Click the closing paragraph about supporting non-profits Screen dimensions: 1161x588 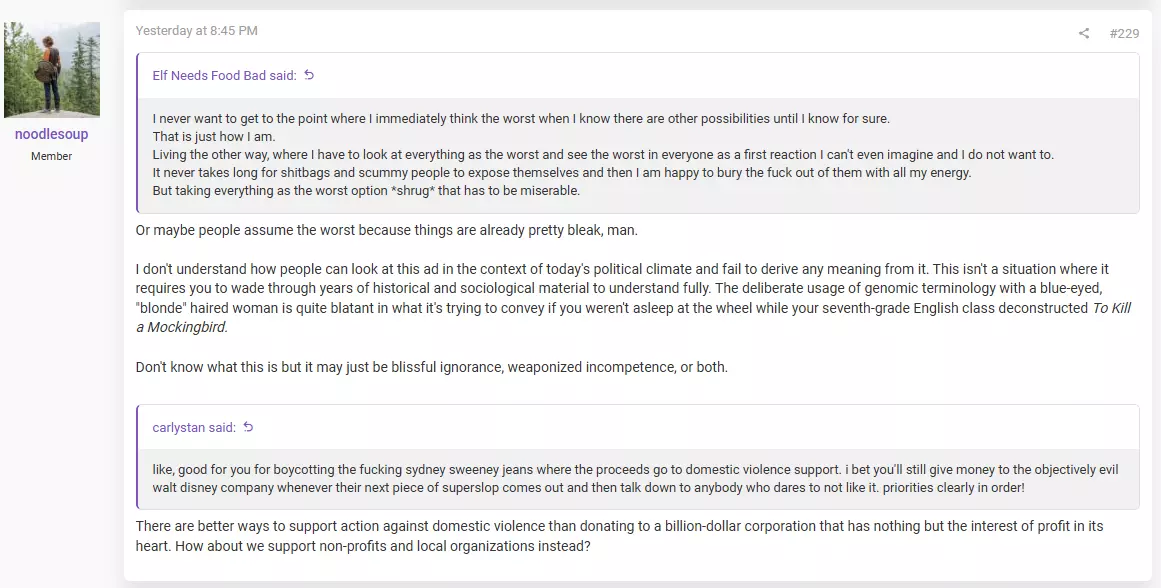coord(620,537)
